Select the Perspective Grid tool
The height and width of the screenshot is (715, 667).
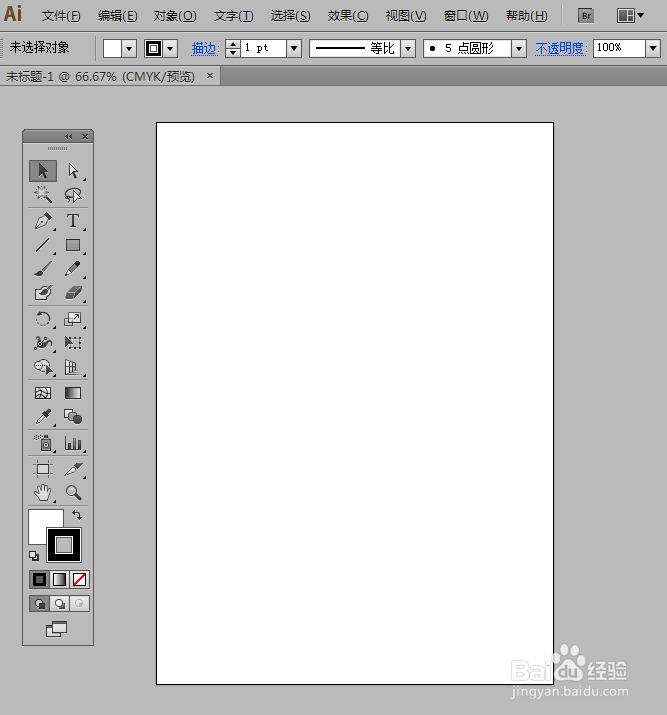click(73, 367)
